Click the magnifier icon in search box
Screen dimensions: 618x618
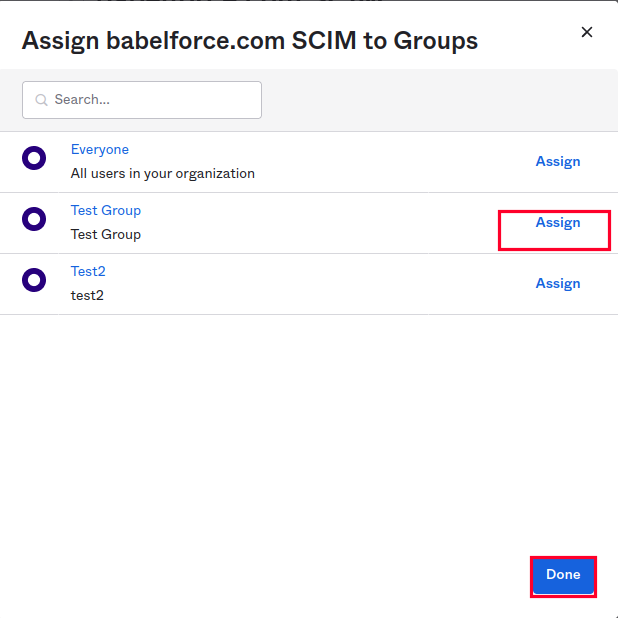click(x=41, y=100)
